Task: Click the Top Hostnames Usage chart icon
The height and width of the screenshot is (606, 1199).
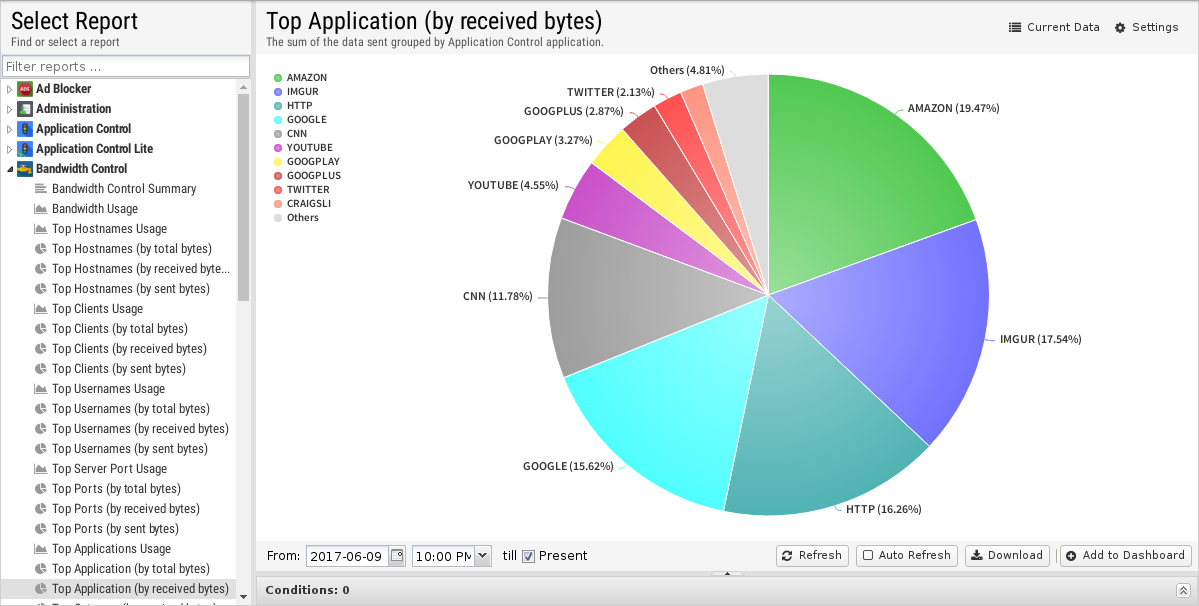Action: click(41, 228)
